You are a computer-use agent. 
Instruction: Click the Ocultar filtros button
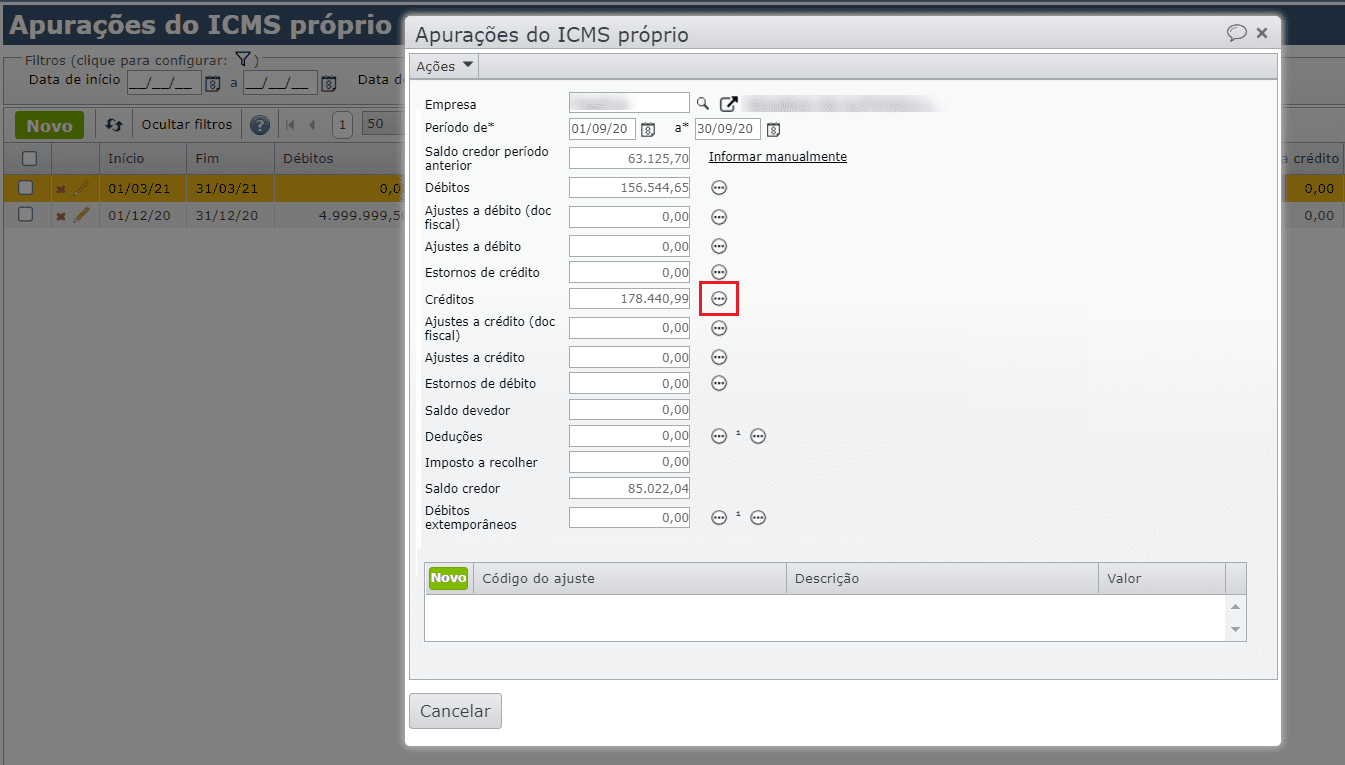click(x=187, y=123)
